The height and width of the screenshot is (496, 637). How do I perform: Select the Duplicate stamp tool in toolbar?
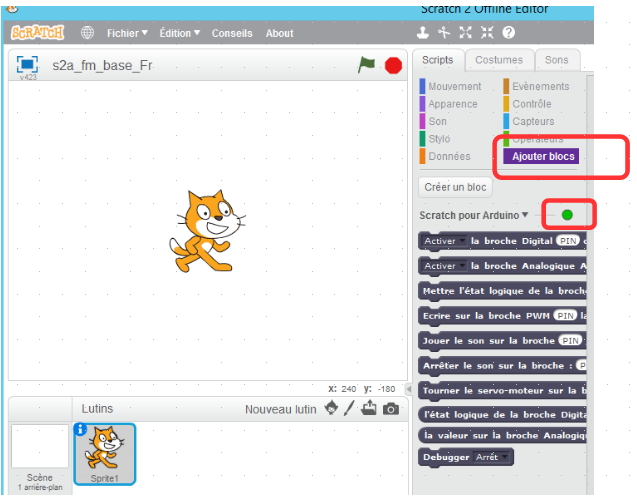click(x=422, y=33)
